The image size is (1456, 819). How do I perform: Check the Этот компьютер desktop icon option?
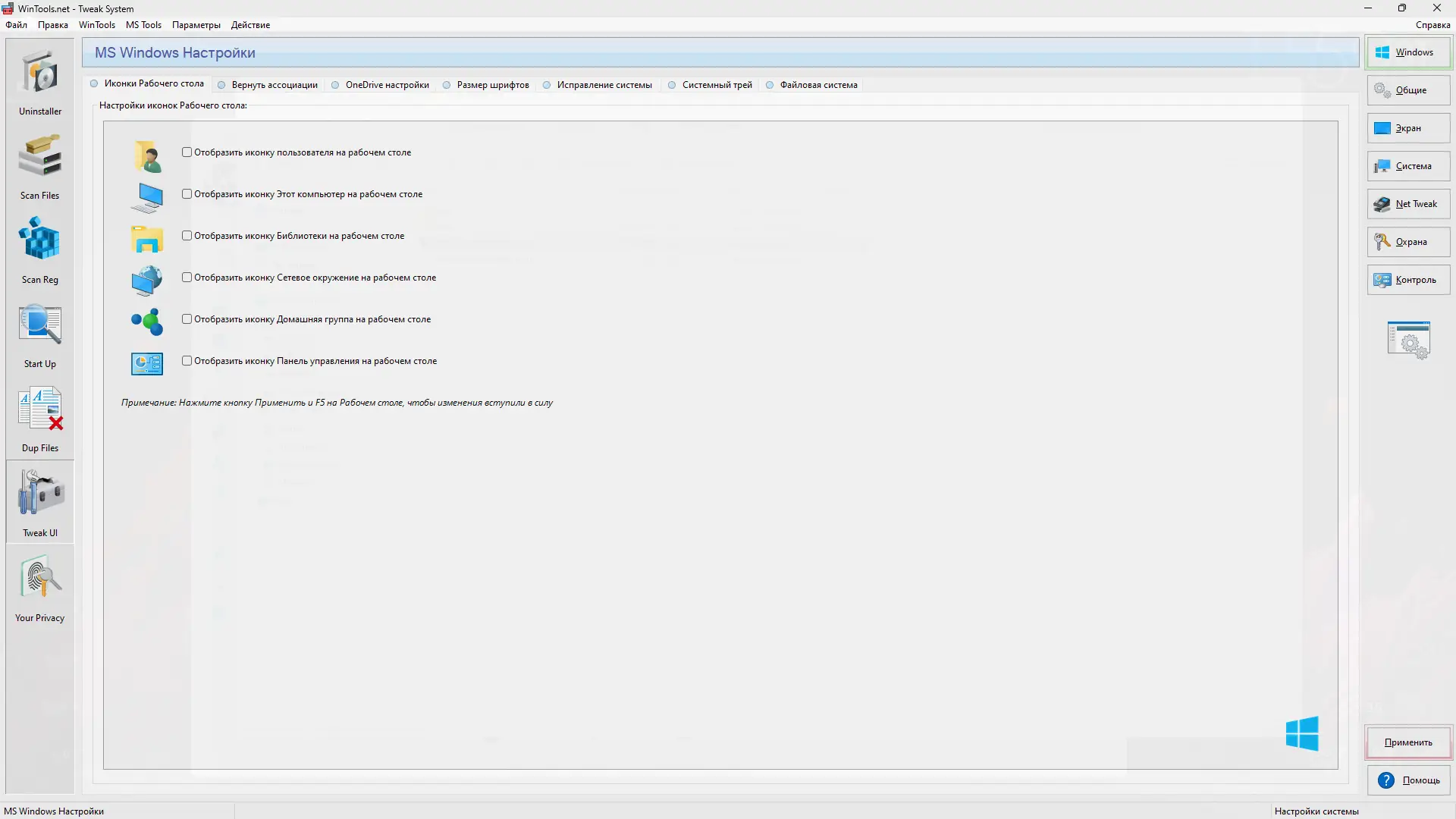point(187,194)
